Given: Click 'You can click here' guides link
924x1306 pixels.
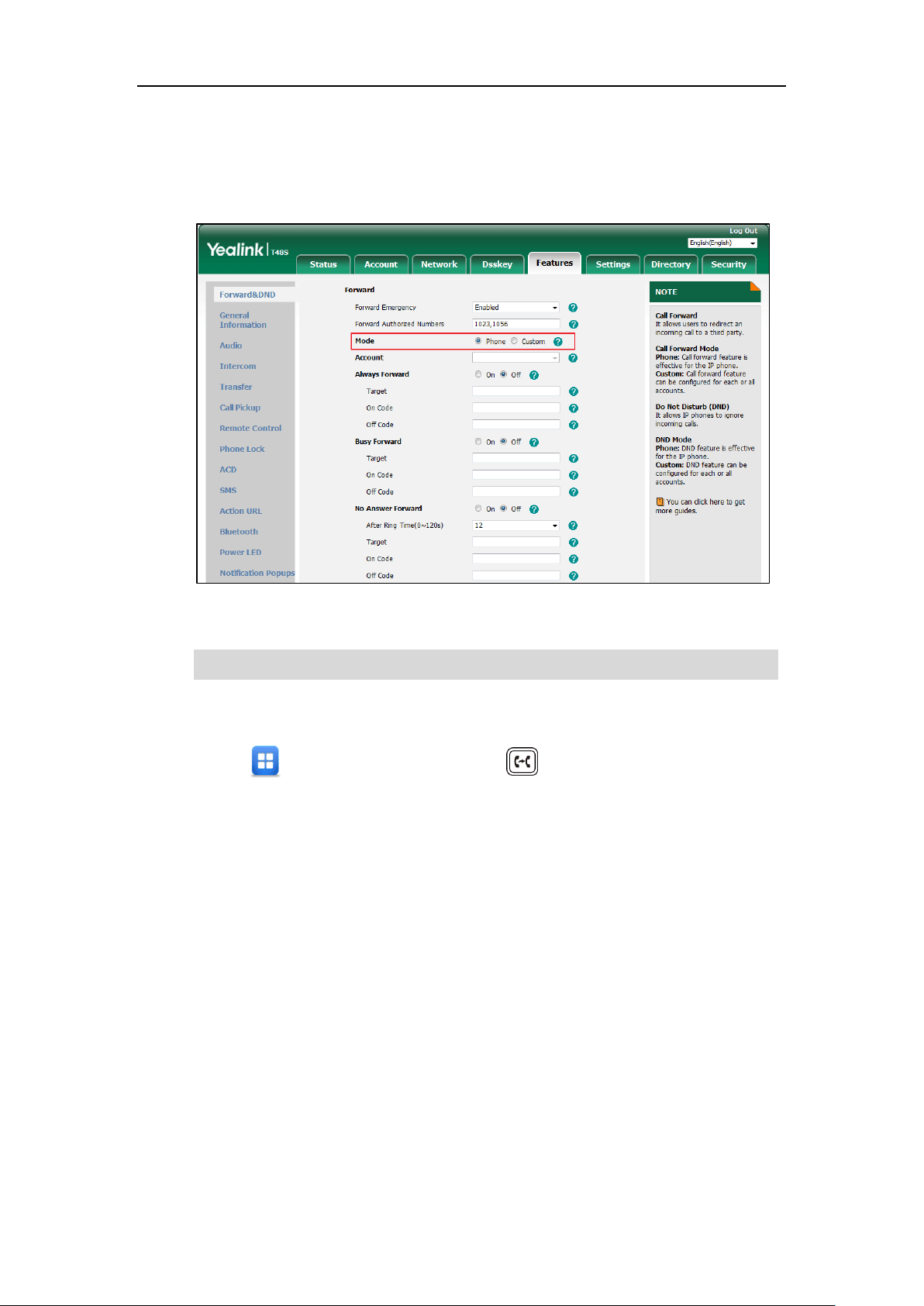Looking at the screenshot, I should coord(700,506).
